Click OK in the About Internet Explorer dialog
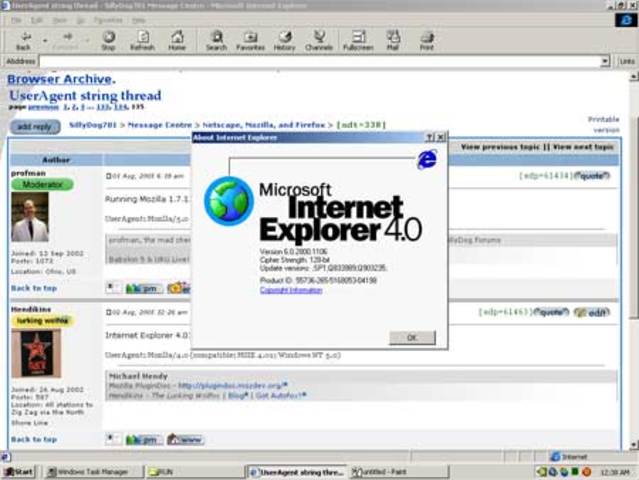 [412, 337]
